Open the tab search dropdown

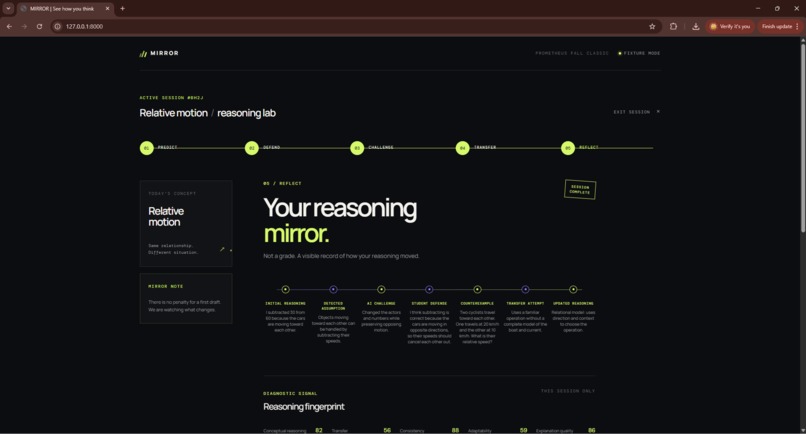click(x=8, y=8)
